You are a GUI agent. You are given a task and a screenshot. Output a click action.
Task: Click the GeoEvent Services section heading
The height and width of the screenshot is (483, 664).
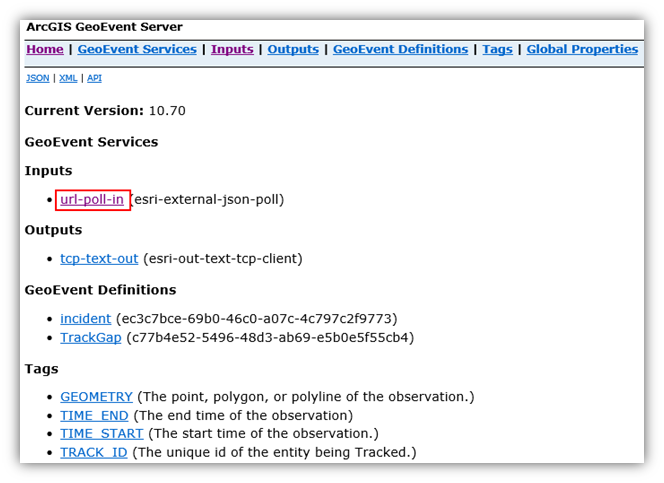91,142
